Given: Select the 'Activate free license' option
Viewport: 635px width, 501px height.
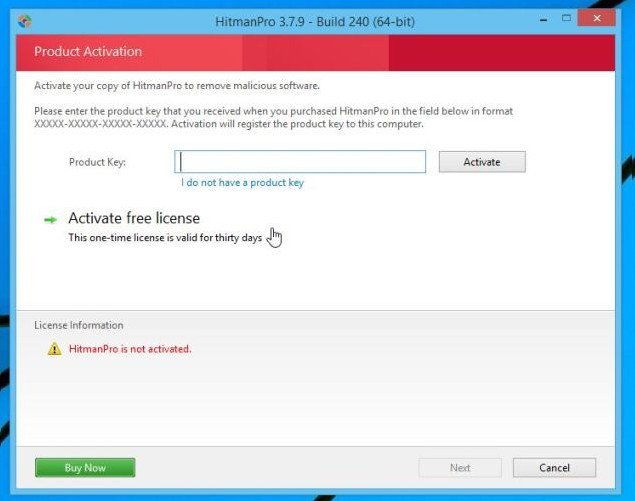Looking at the screenshot, I should click(134, 218).
